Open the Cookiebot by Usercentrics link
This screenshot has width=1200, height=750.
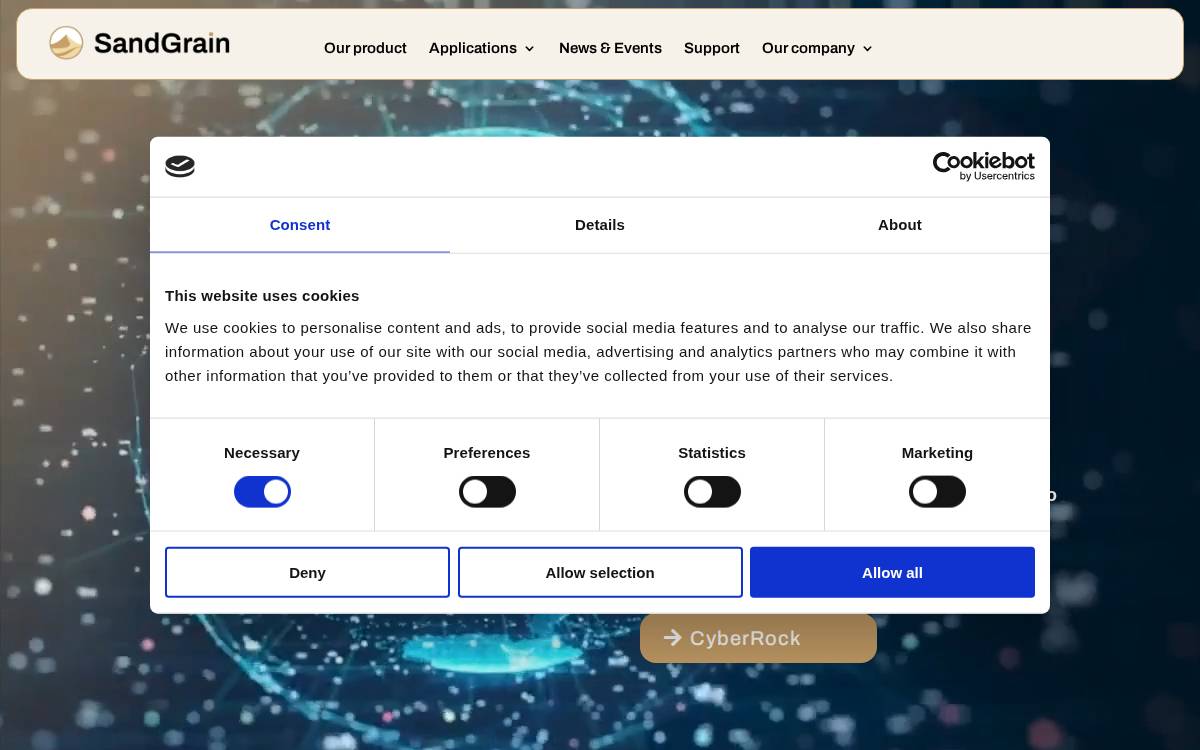point(983,166)
